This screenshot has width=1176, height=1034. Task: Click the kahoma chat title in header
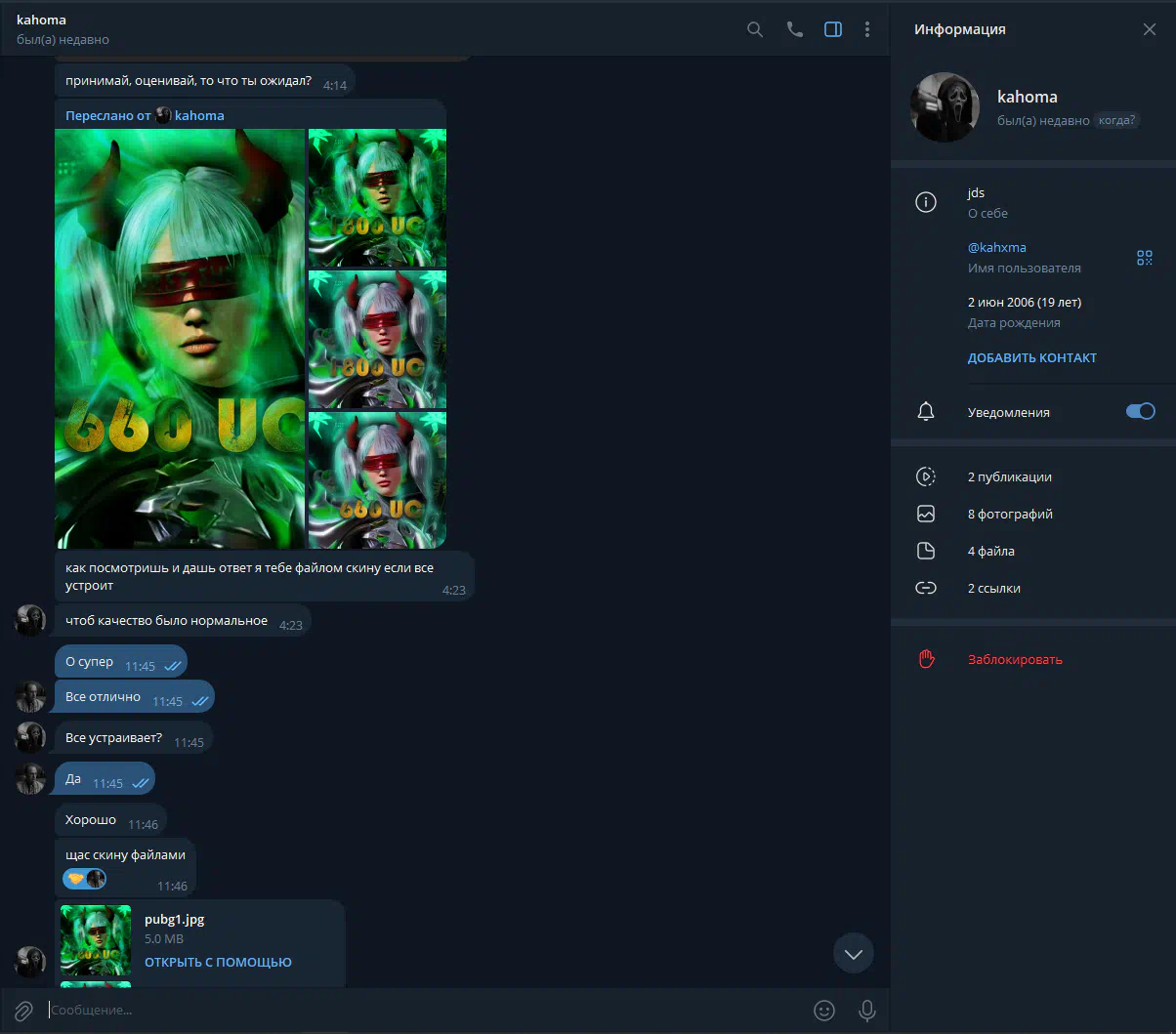tap(41, 20)
